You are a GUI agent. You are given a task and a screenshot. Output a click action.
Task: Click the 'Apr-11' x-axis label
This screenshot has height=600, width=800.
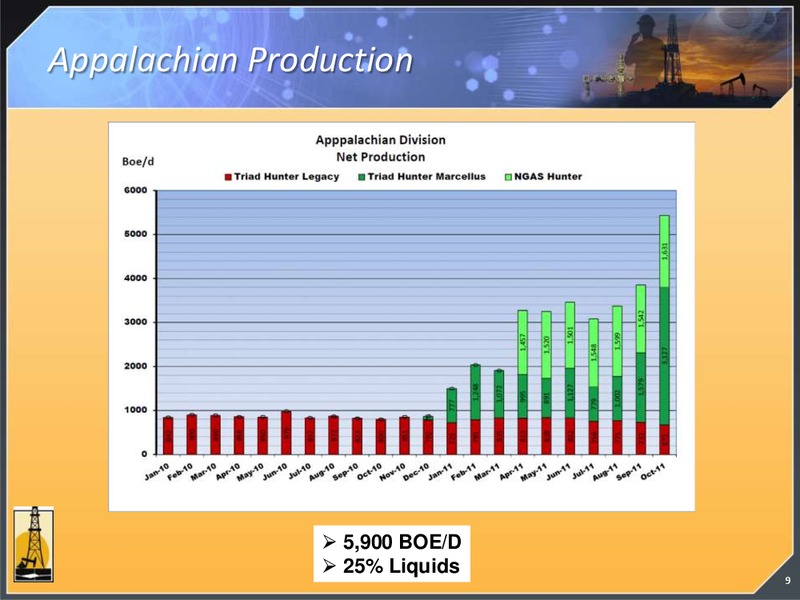[511, 471]
